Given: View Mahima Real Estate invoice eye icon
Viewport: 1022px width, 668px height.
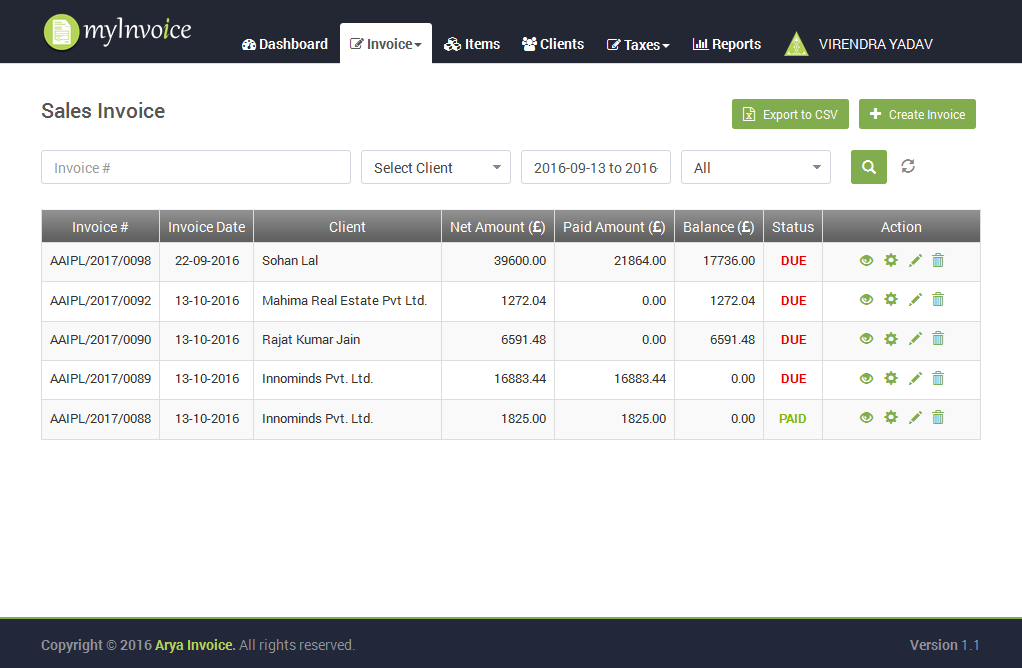Looking at the screenshot, I should 866,300.
